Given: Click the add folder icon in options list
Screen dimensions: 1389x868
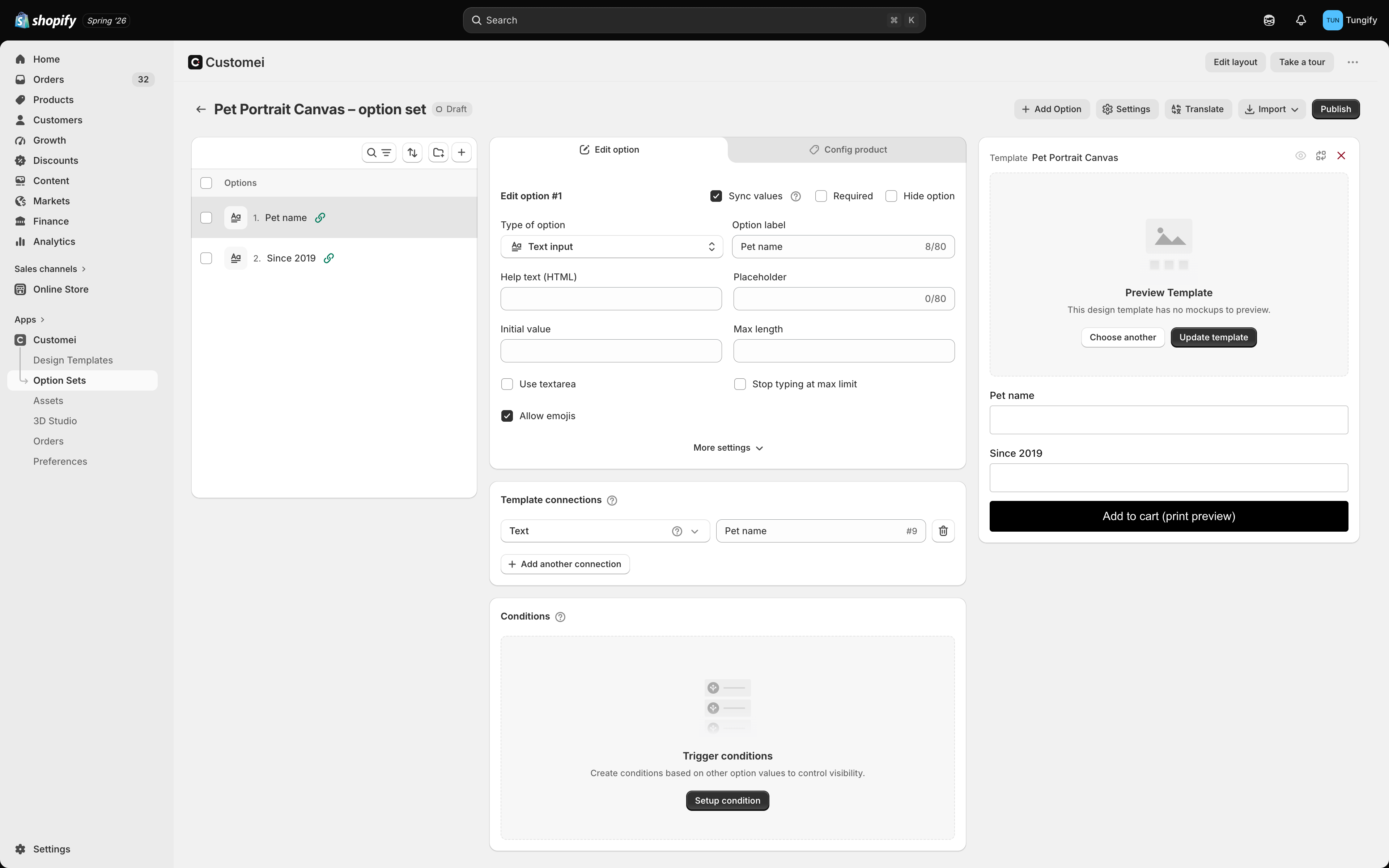Looking at the screenshot, I should (438, 153).
